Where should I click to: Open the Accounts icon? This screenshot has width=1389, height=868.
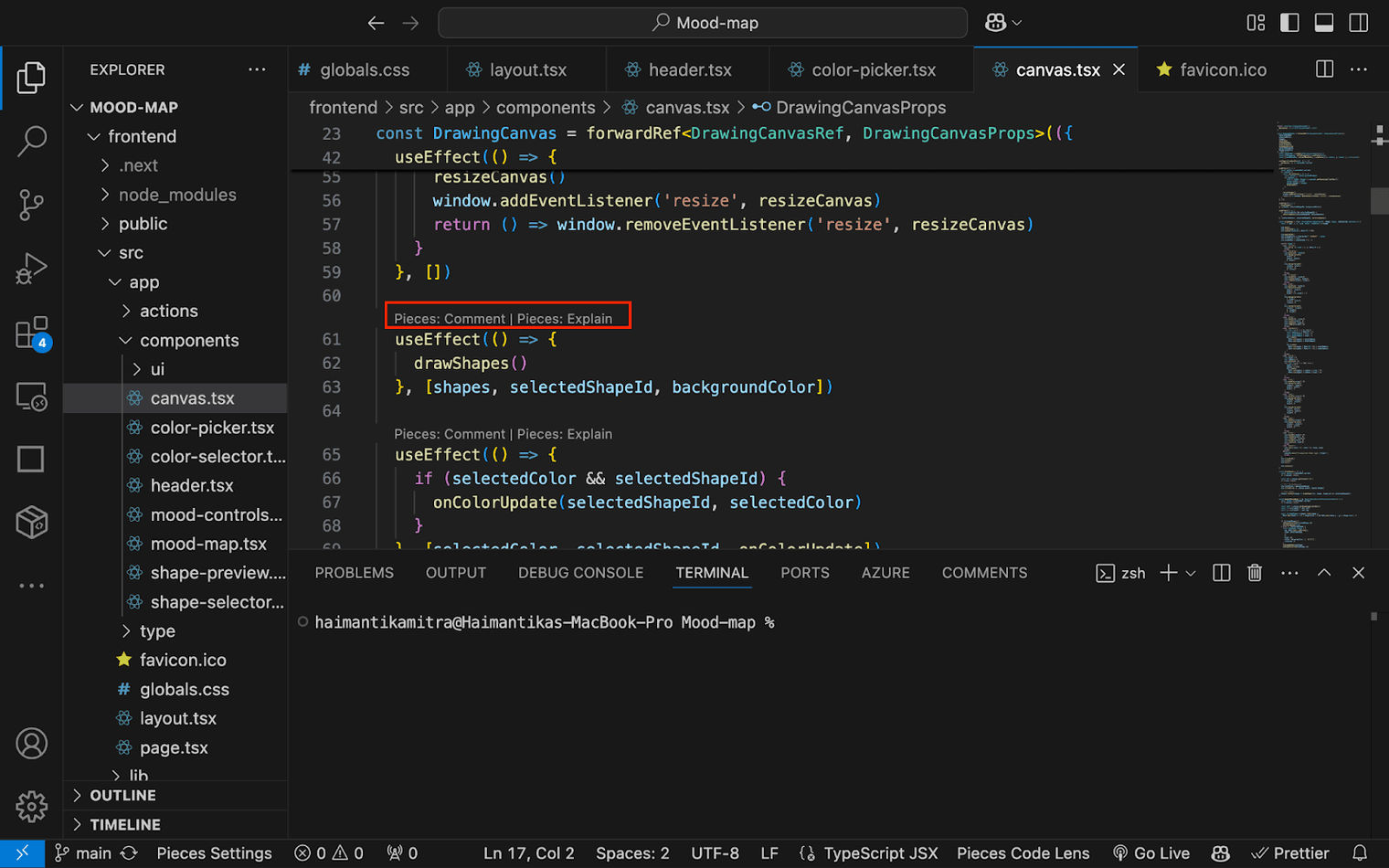[x=31, y=744]
